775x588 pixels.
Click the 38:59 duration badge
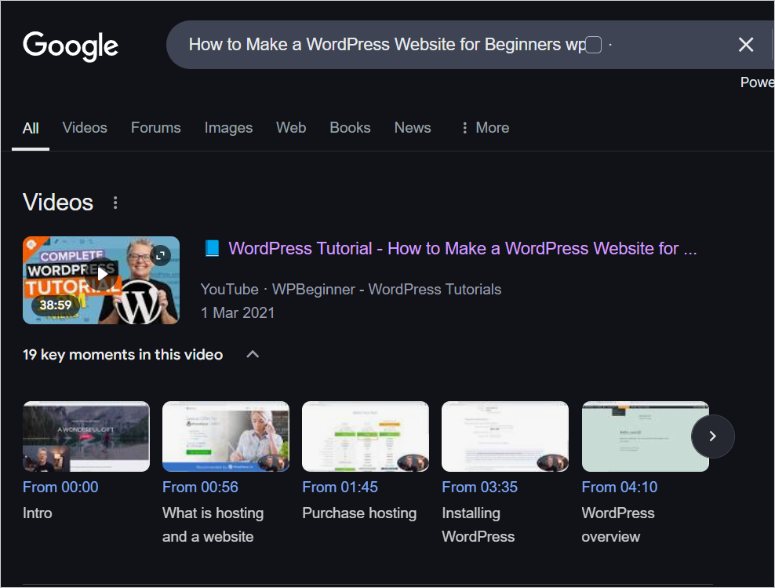coord(55,305)
